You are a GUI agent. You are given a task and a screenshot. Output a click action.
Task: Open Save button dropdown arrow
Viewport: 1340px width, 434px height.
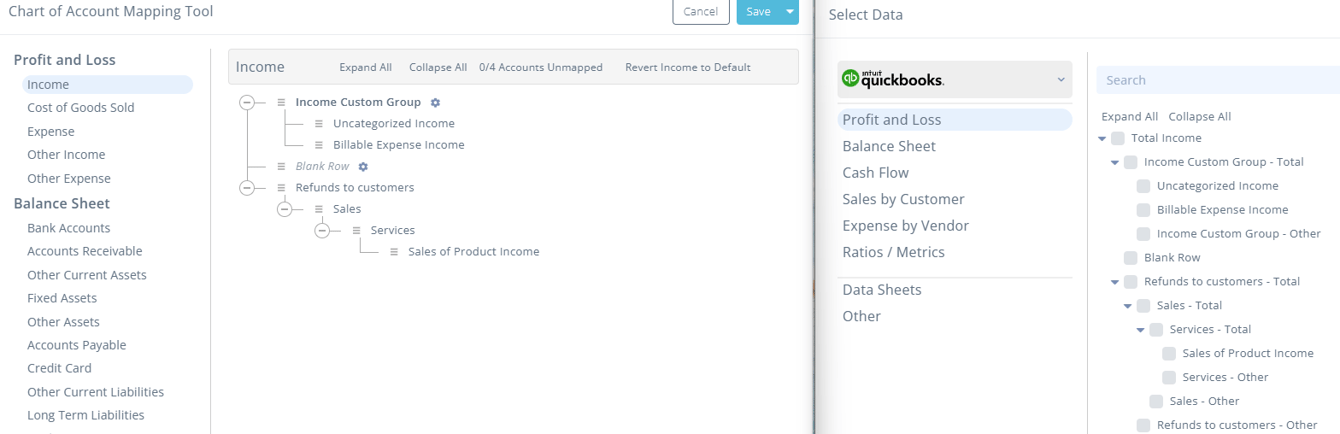[x=790, y=11]
